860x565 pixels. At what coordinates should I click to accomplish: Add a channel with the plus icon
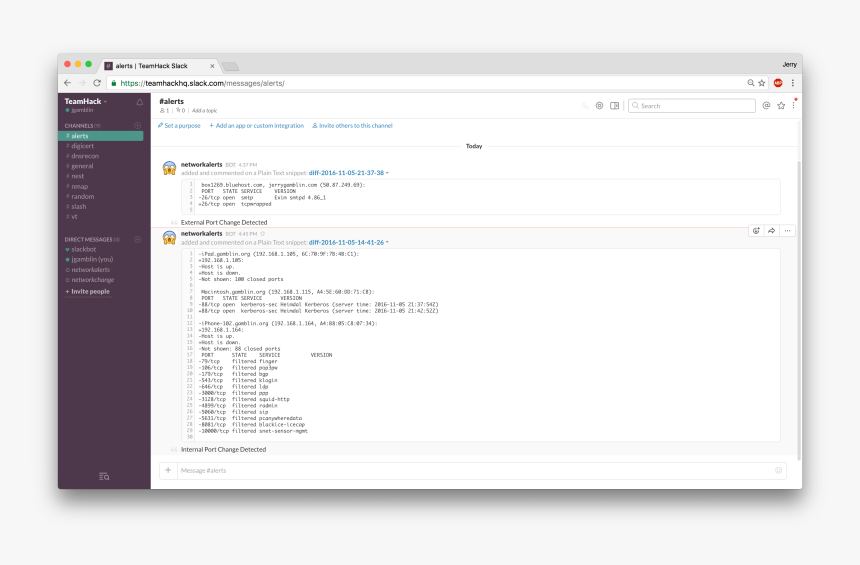click(x=138, y=126)
